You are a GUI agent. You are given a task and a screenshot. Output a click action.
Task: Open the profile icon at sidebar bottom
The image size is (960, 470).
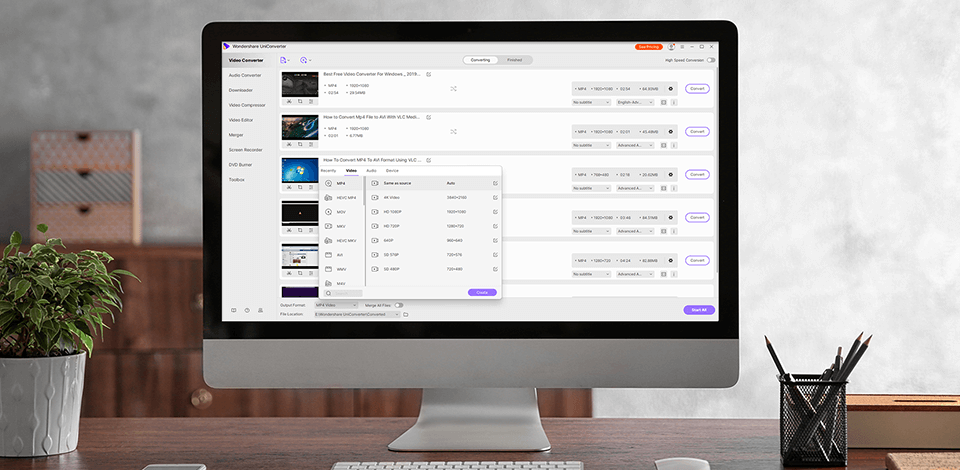point(260,310)
